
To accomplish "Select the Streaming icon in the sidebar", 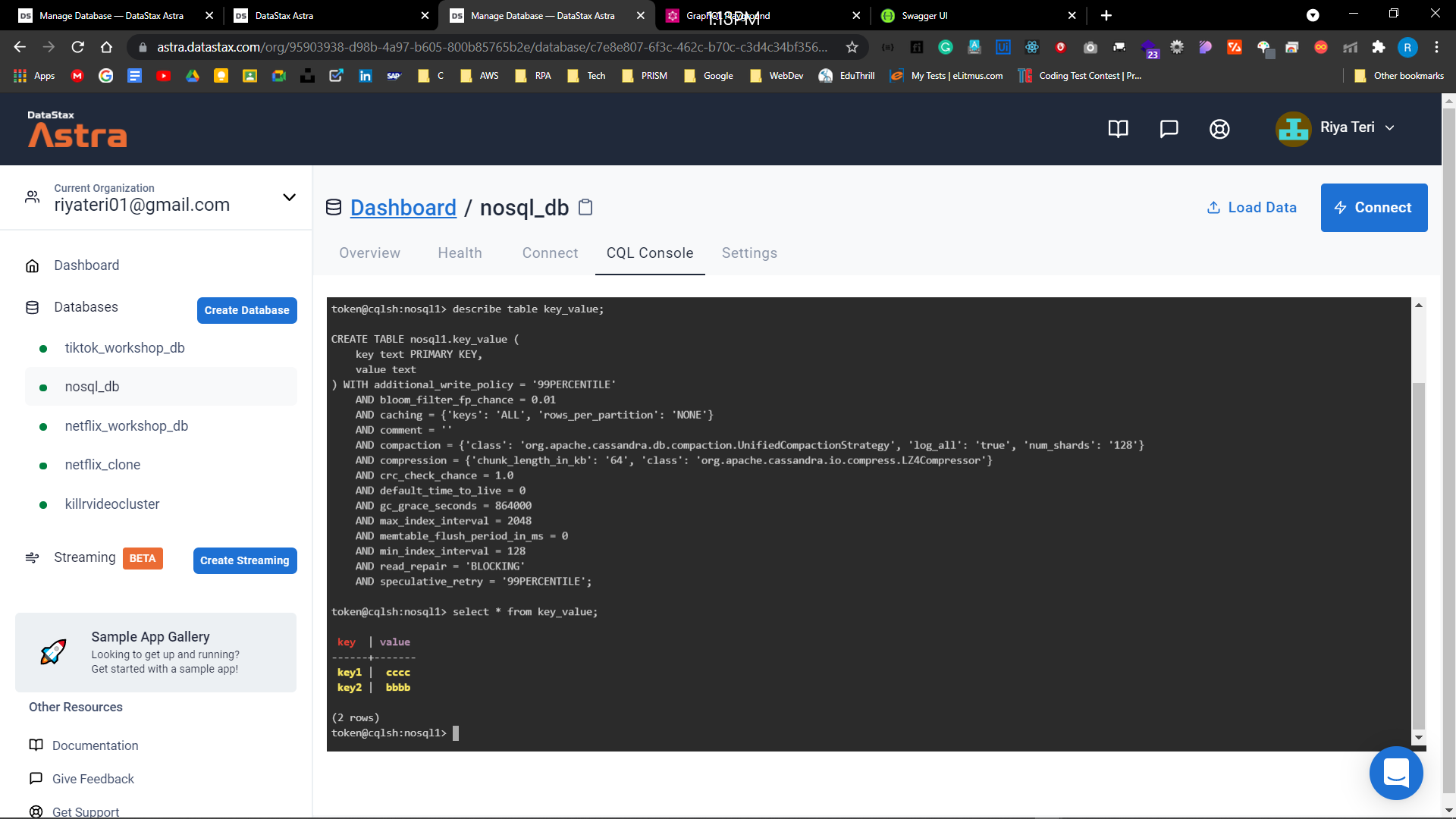I will pyautogui.click(x=33, y=557).
